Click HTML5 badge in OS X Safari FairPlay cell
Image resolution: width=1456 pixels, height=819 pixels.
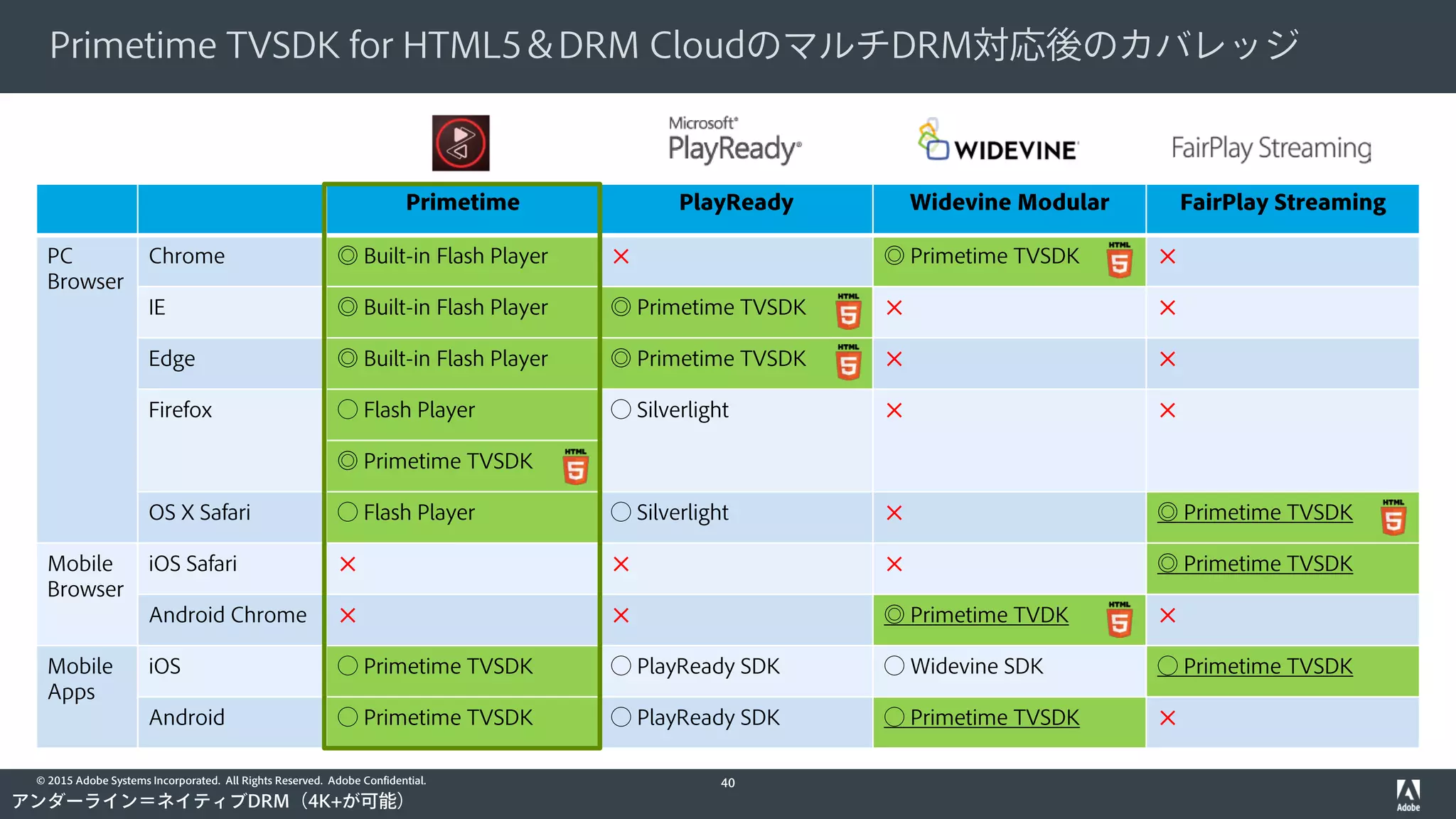click(1393, 518)
